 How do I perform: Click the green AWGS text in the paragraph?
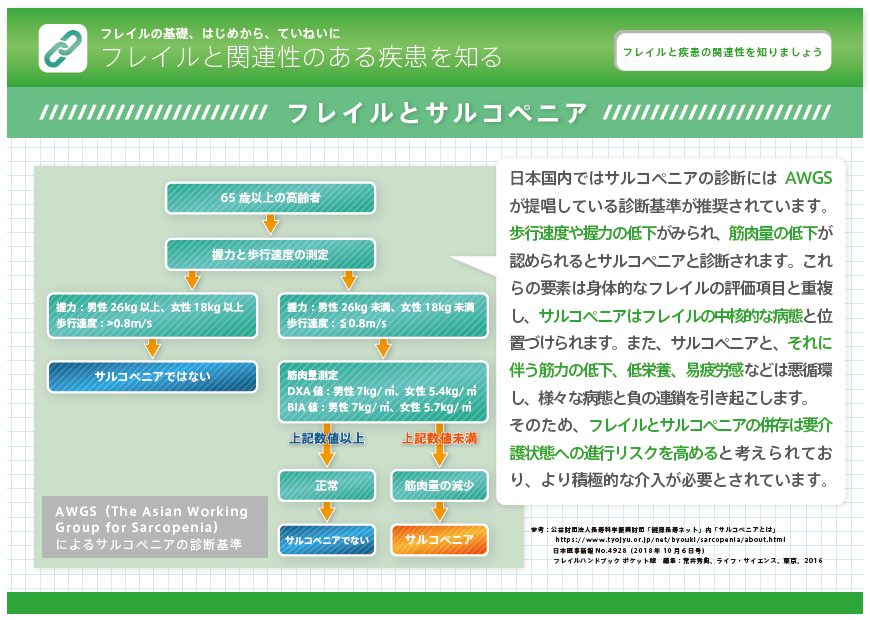808,178
